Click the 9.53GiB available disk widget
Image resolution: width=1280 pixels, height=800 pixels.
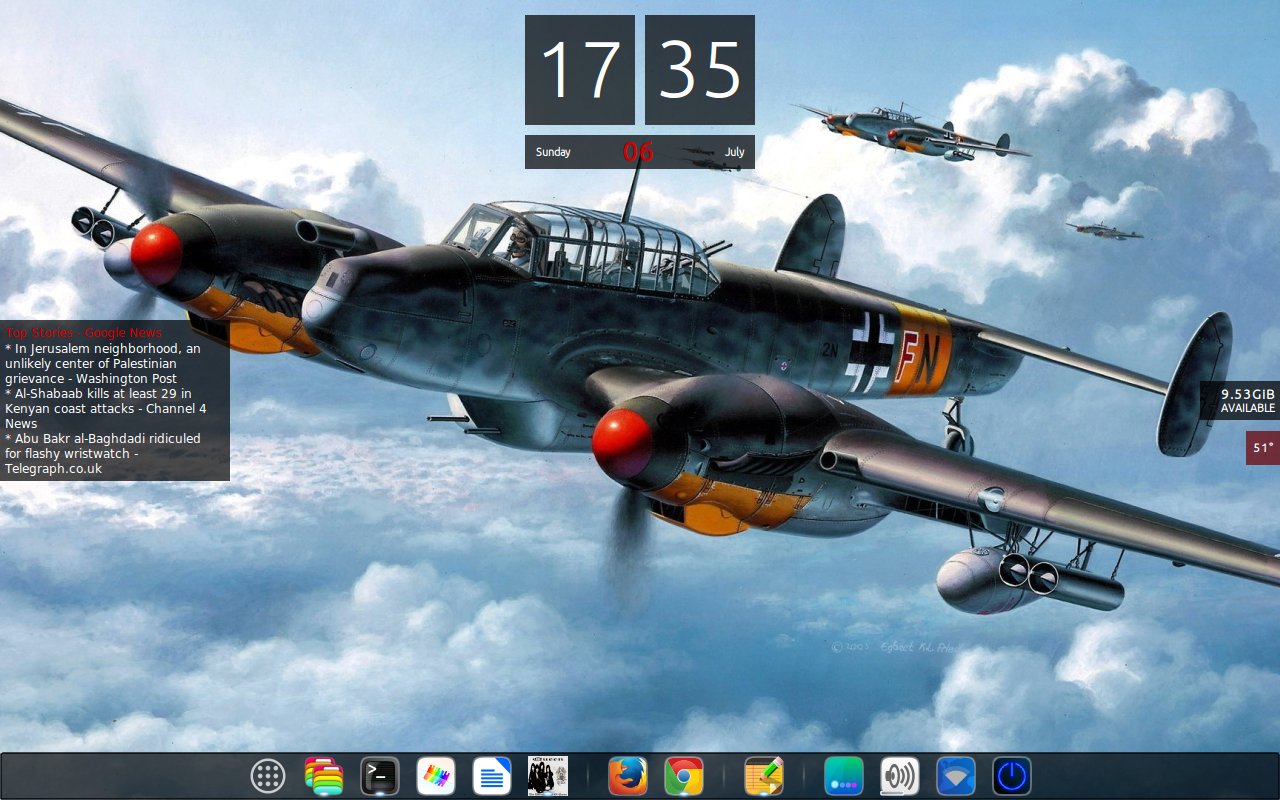1241,401
